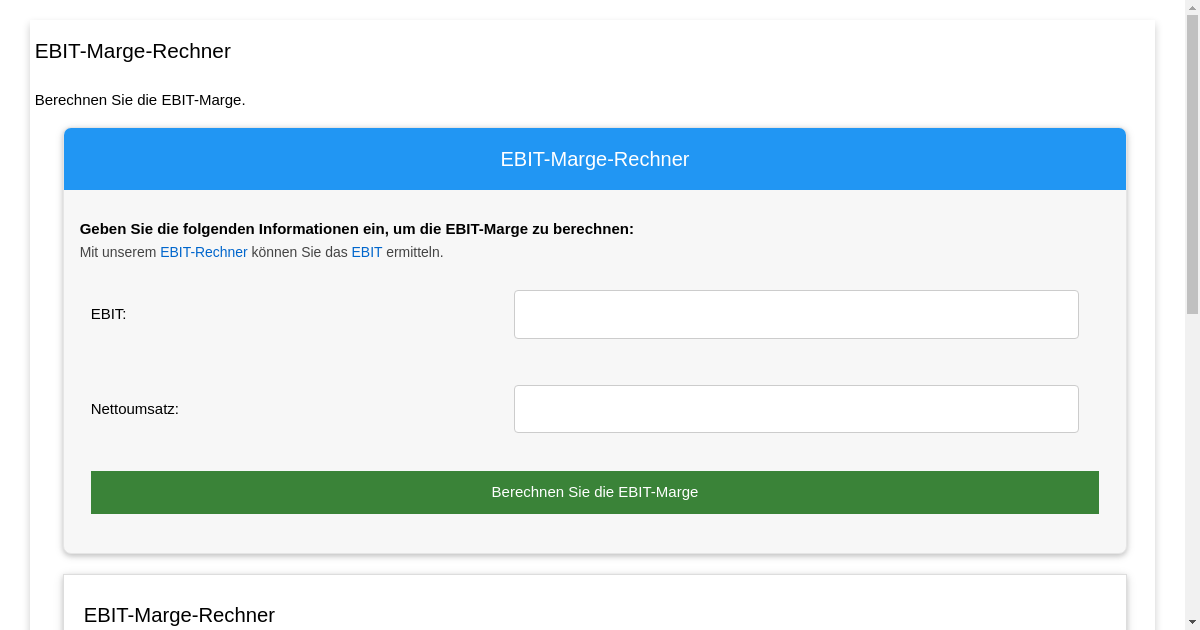
Task: Click the bold instruction text above the inputs
Action: tap(357, 229)
